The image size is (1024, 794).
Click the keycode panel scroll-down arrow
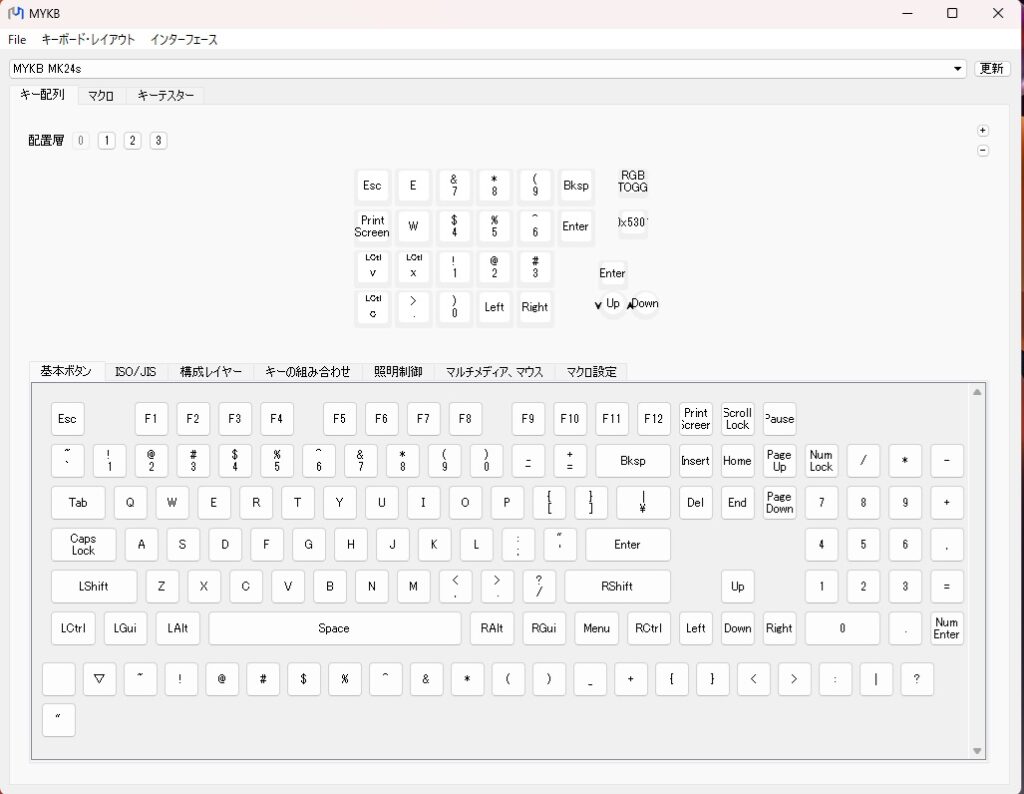point(977,751)
